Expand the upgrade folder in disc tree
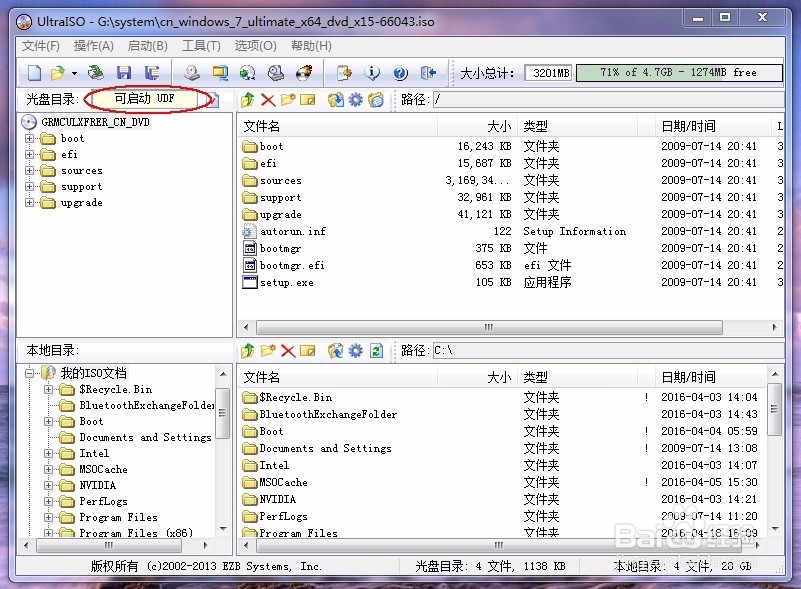This screenshot has height=589, width=801. [x=30, y=203]
